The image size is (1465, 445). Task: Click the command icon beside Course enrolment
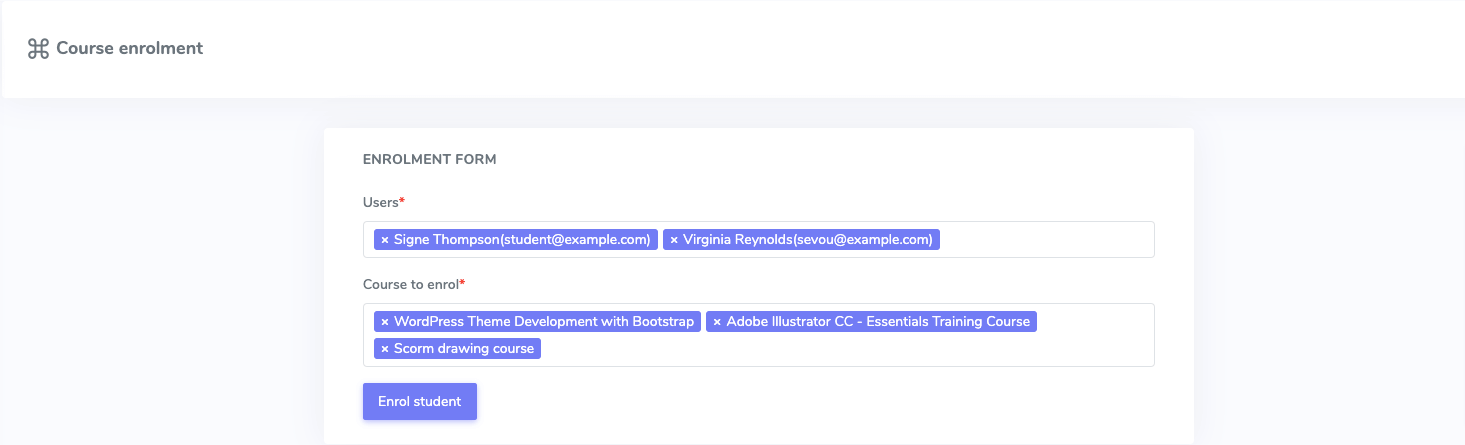(x=38, y=49)
